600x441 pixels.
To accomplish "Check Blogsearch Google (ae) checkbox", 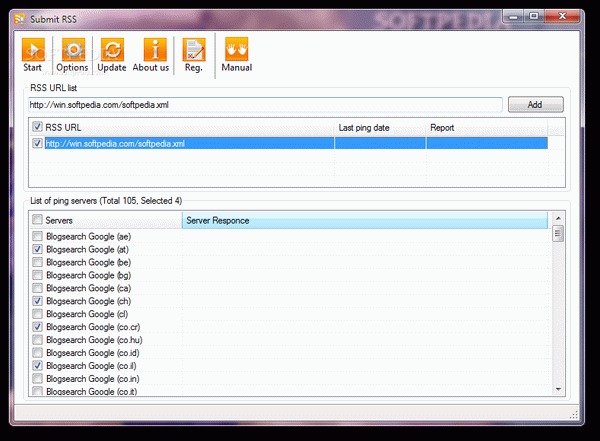I will click(37, 236).
